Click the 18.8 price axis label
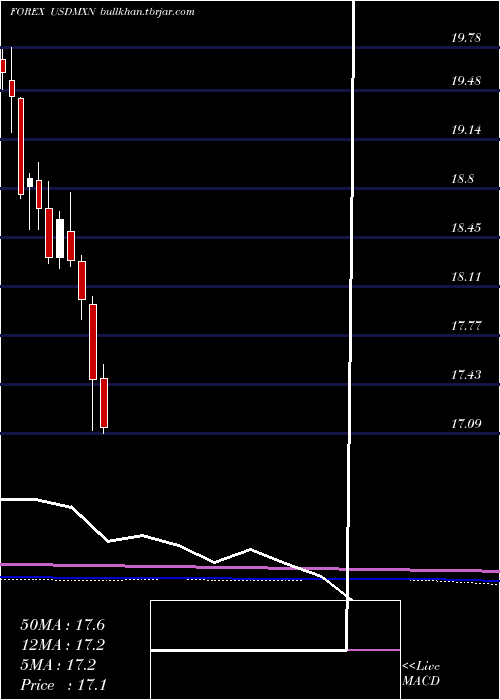Screen dimensions: 500x700 pyautogui.click(x=462, y=179)
